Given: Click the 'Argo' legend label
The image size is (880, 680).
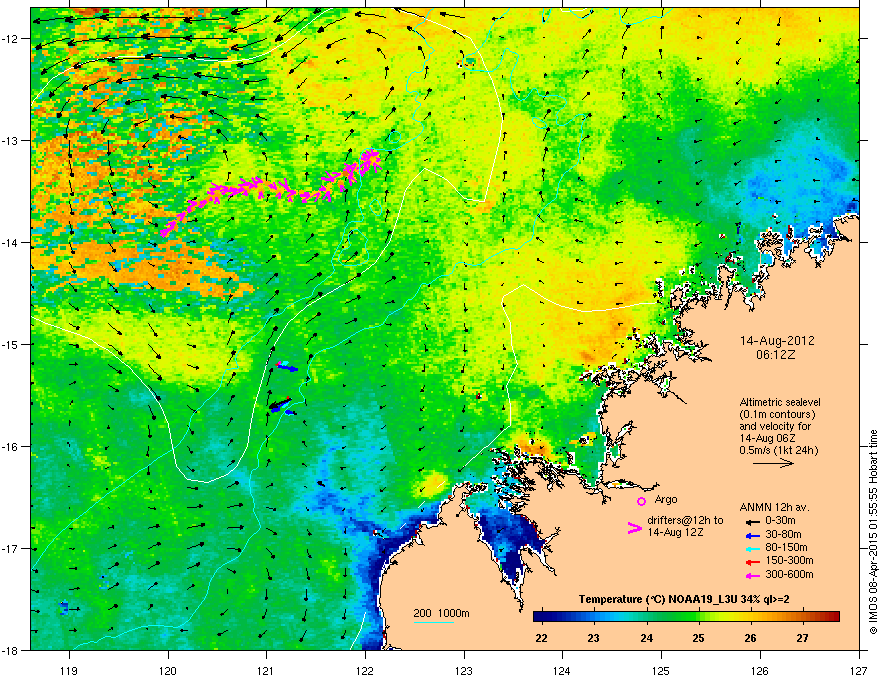Looking at the screenshot, I should (x=666, y=499).
